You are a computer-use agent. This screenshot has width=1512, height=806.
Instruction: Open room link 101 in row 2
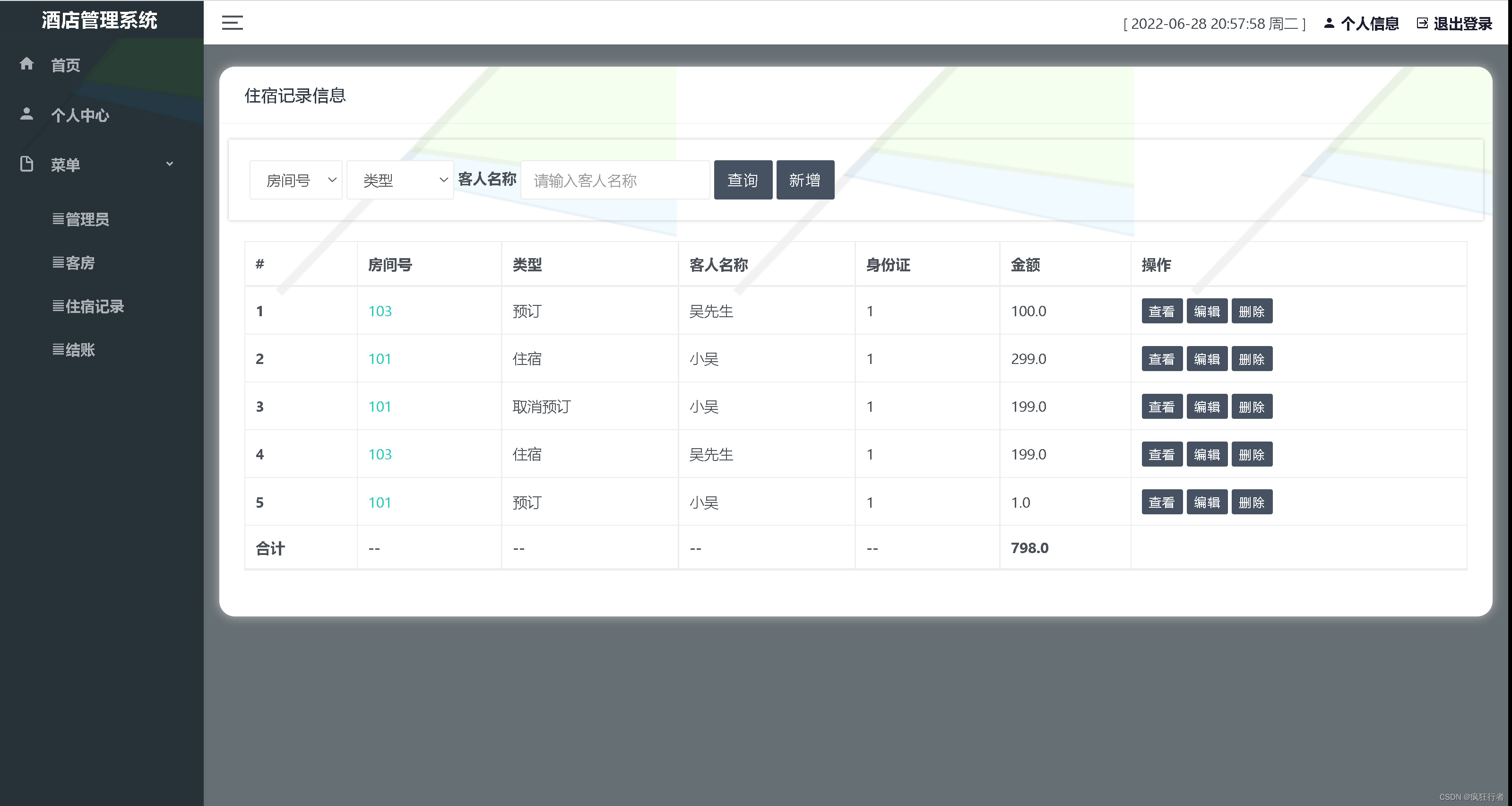tap(380, 359)
